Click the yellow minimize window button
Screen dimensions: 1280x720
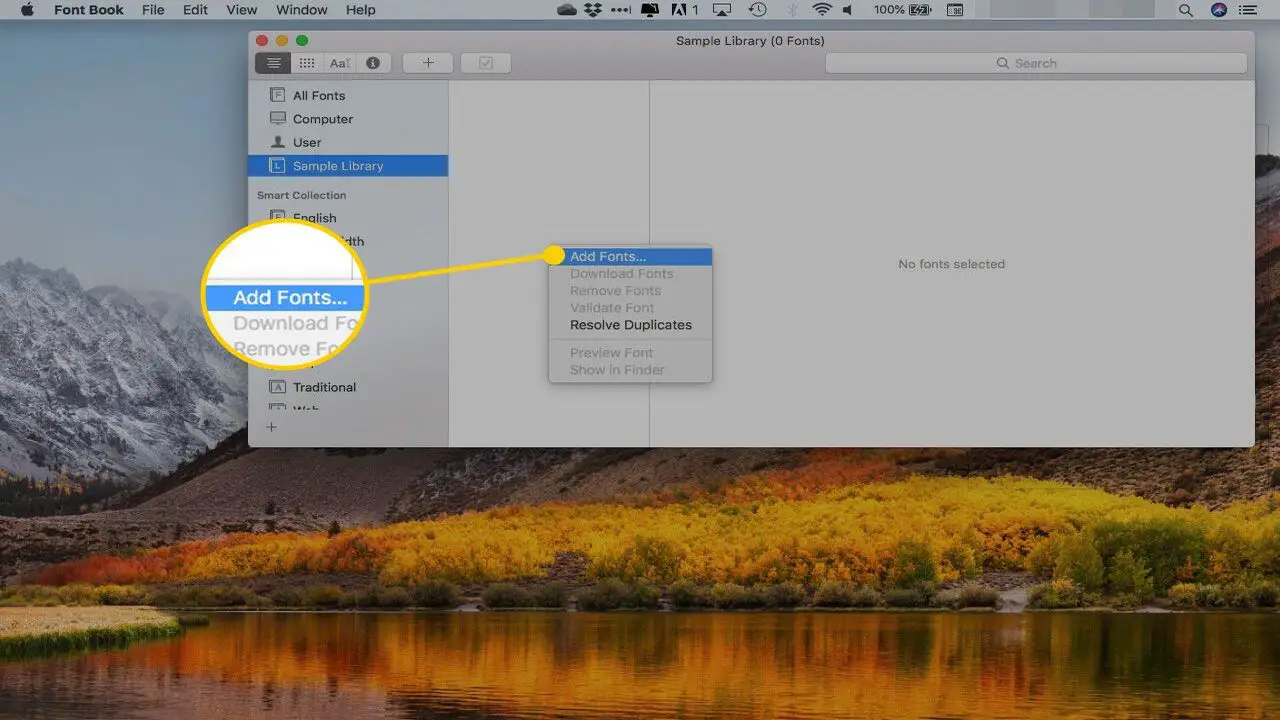pos(282,40)
